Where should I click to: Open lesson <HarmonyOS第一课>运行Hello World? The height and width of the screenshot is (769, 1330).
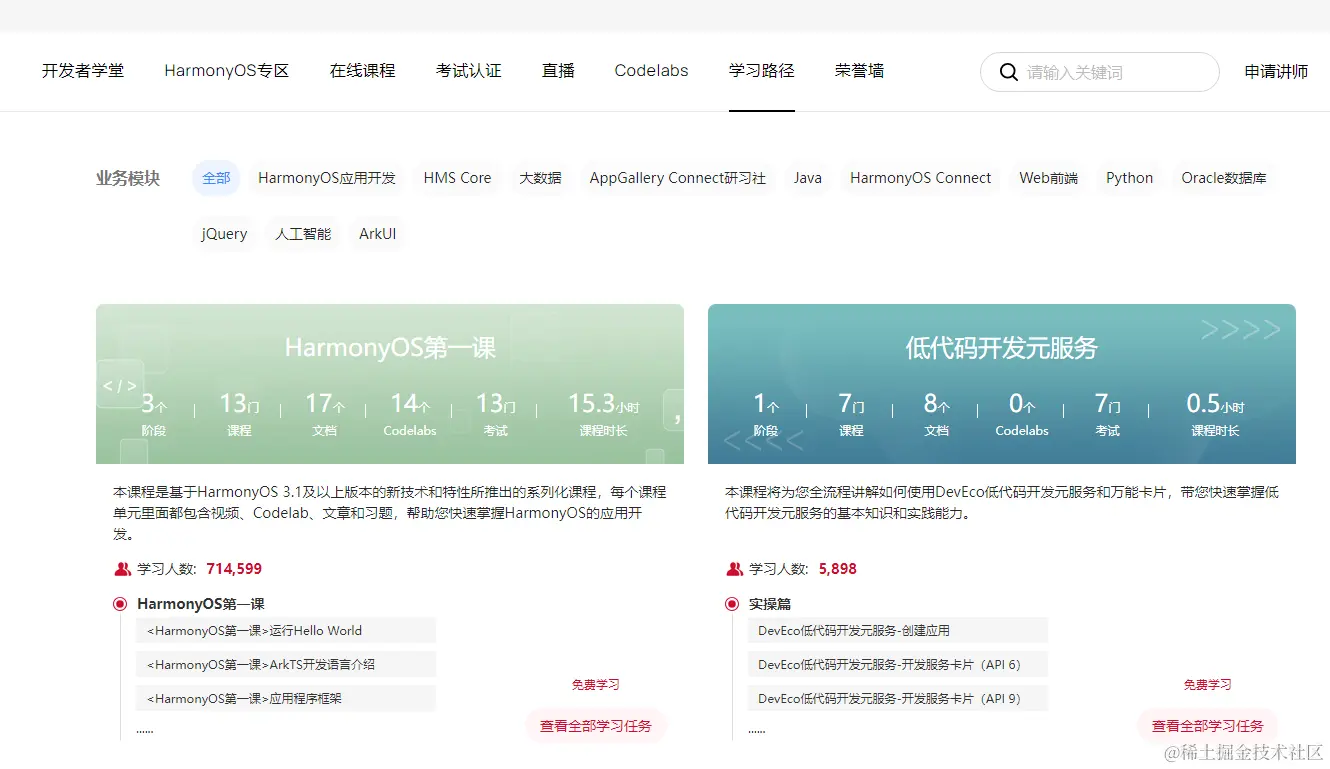(286, 631)
